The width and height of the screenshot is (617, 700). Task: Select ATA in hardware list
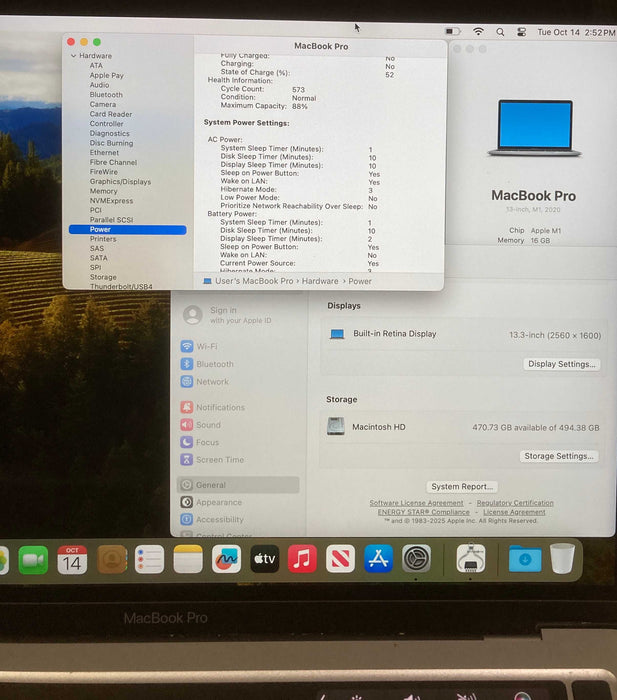point(96,66)
